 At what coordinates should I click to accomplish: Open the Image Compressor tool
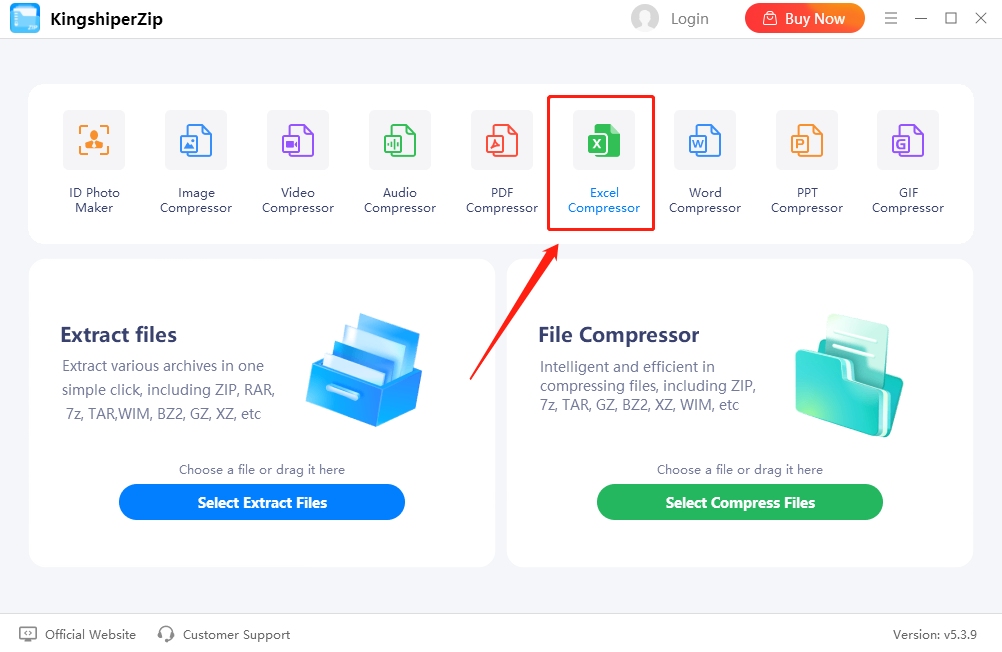click(x=196, y=140)
